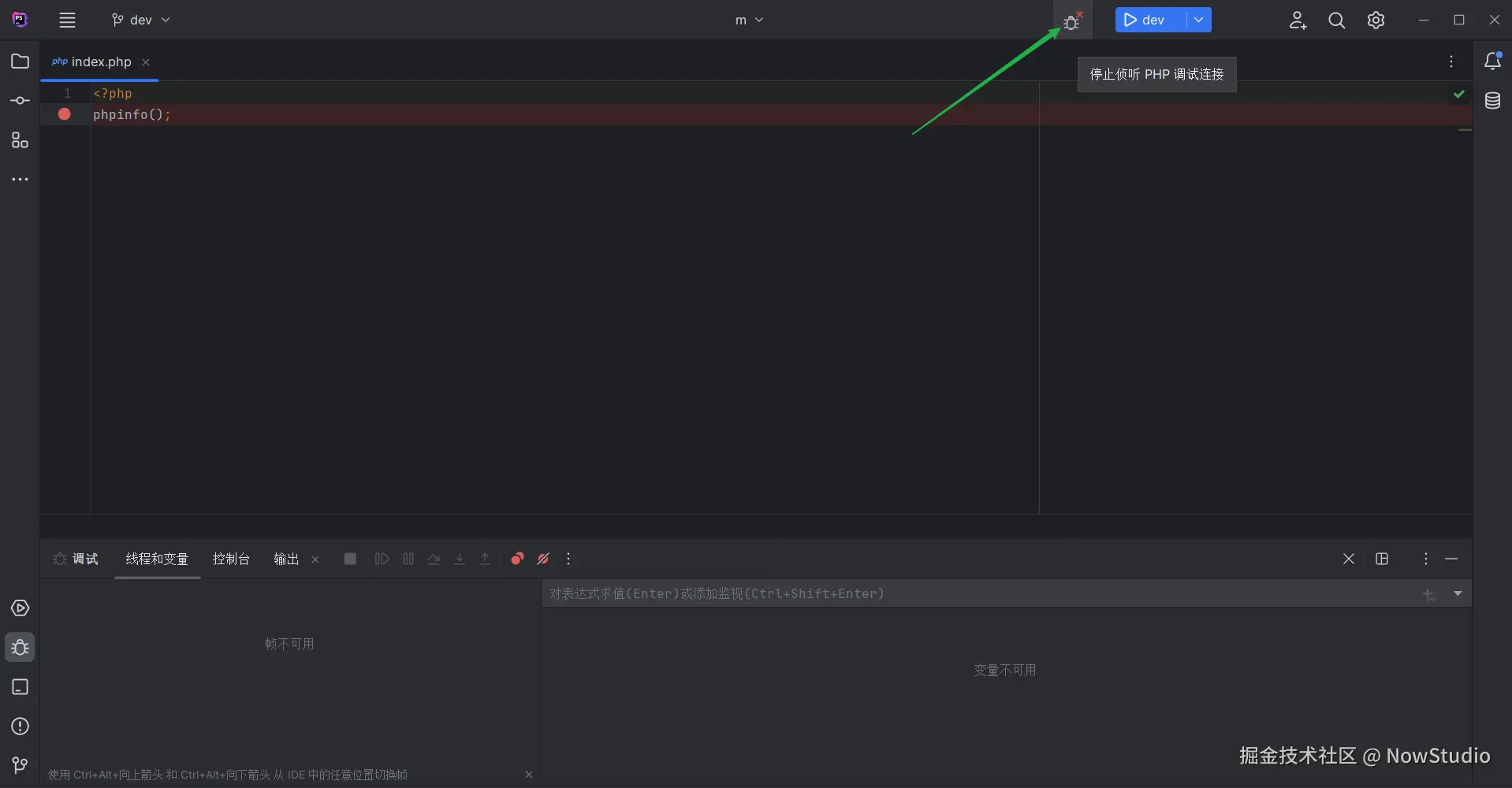Viewport: 1512px width, 788px height.
Task: Open debug tool window options menu
Action: 1426,559
